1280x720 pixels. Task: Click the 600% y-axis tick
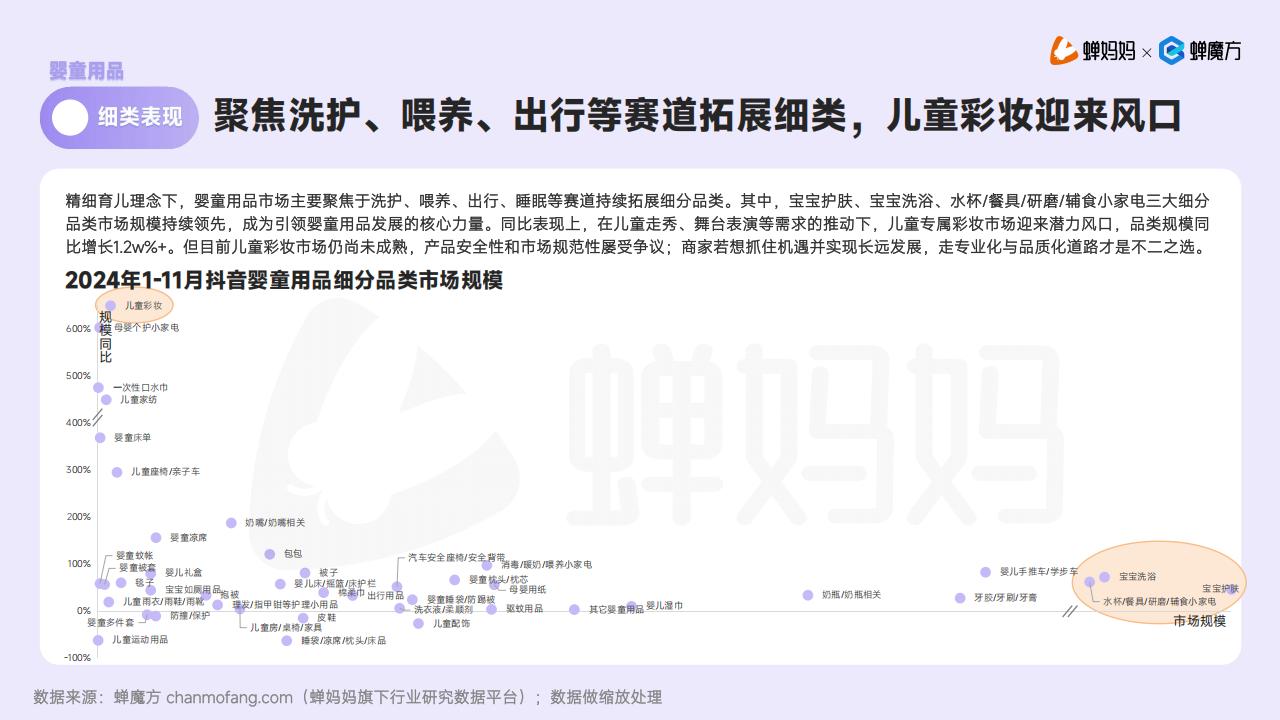coord(78,328)
